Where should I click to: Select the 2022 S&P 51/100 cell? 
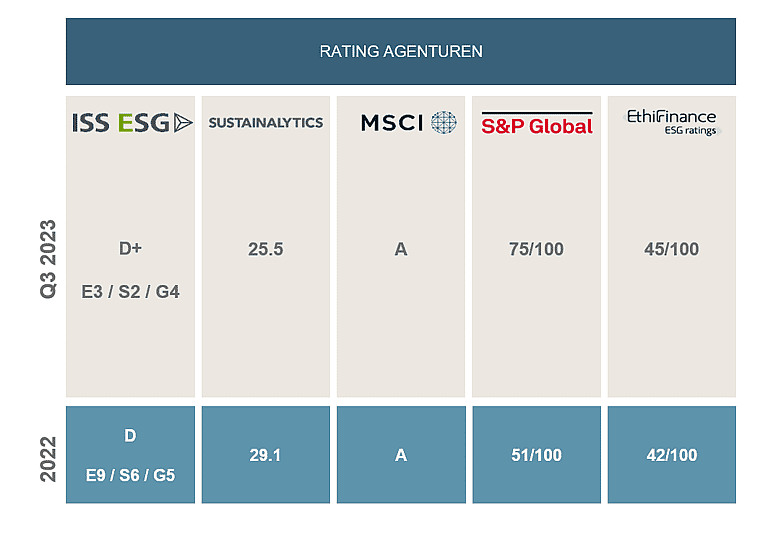[x=536, y=455]
